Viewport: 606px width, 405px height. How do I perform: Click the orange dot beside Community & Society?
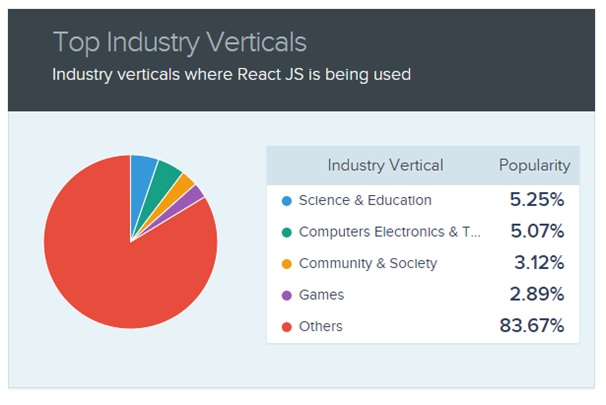point(287,264)
